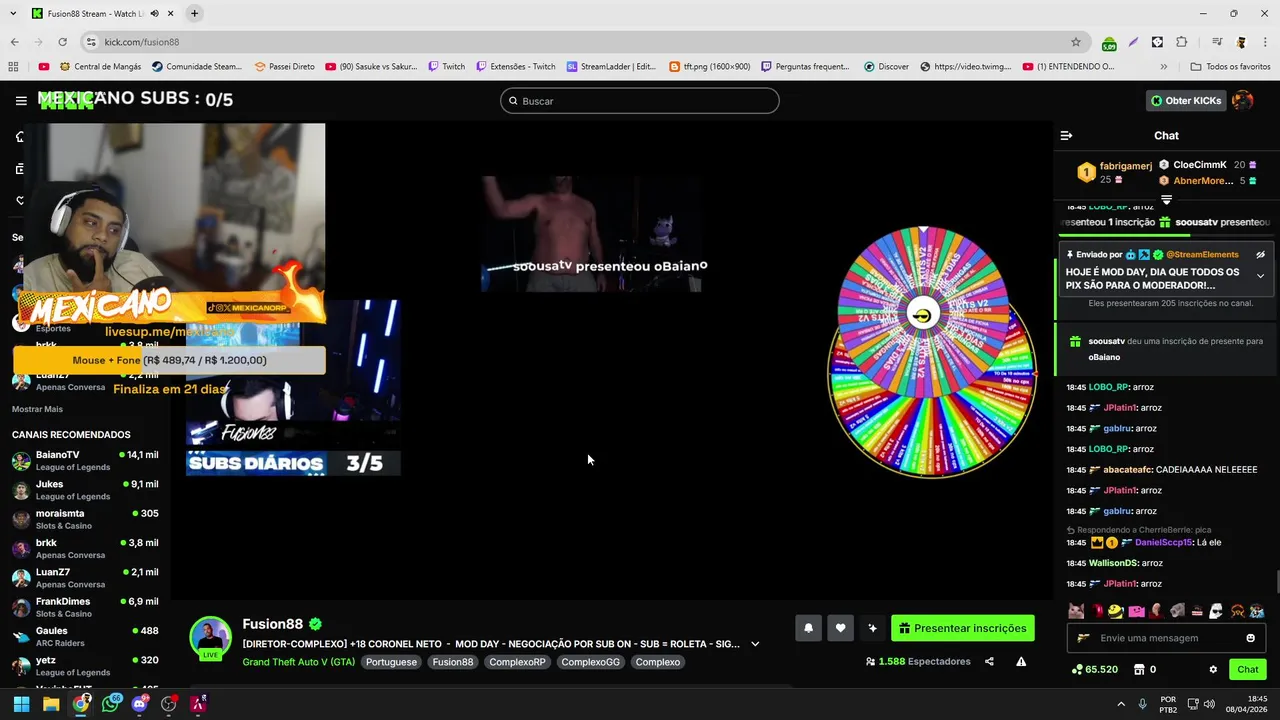The width and height of the screenshot is (1280, 720).
Task: Open Windows Start menu
Action: pyautogui.click(x=21, y=704)
